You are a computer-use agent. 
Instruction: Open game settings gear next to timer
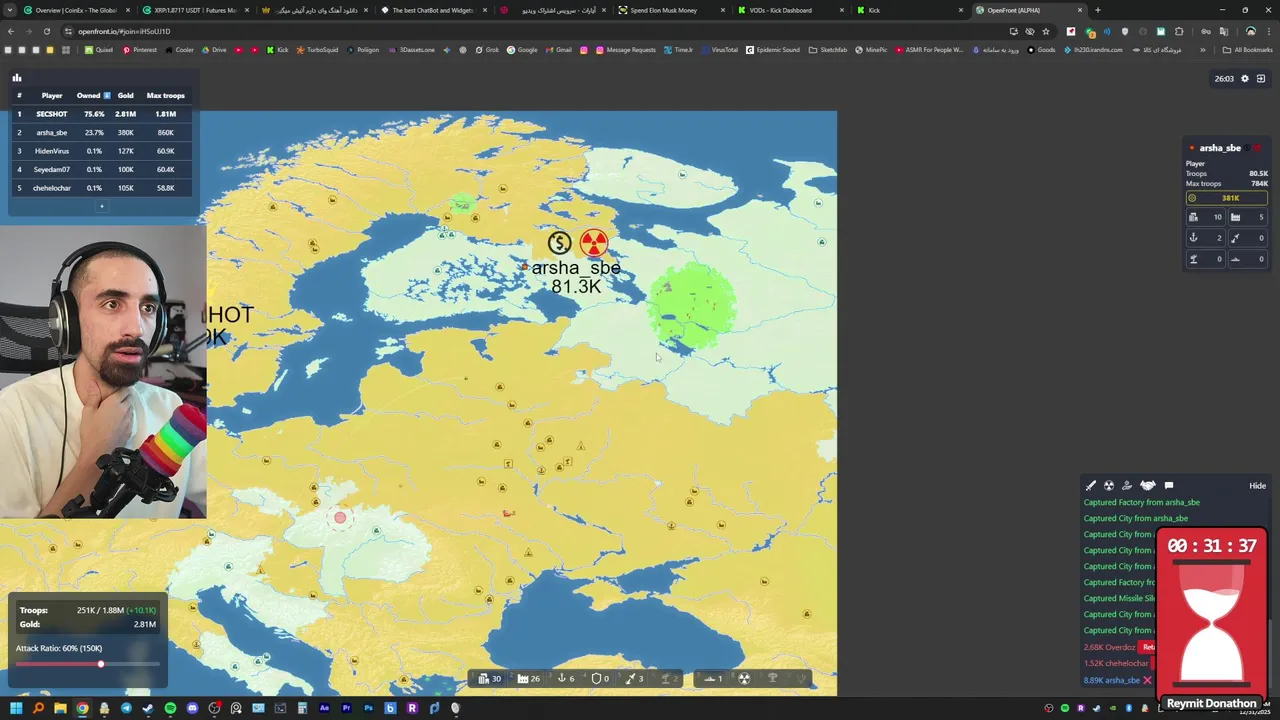(x=1245, y=79)
